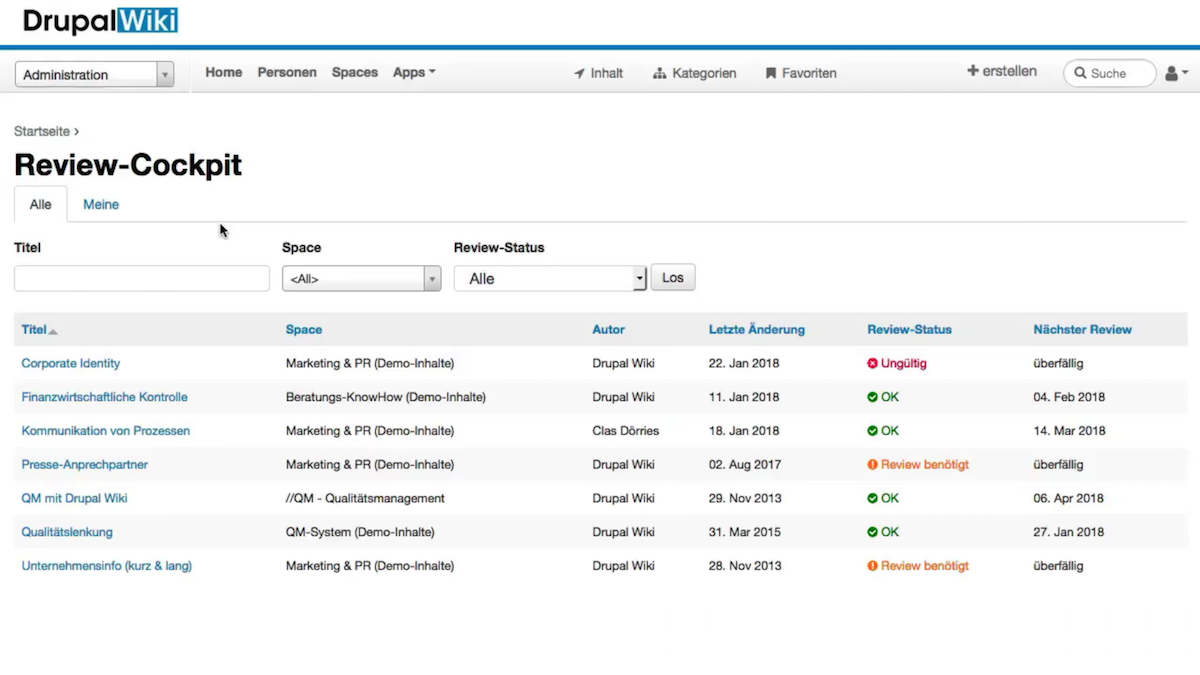1200x675 pixels.
Task: Open the Review-Status filter dropdown
Action: tap(551, 279)
